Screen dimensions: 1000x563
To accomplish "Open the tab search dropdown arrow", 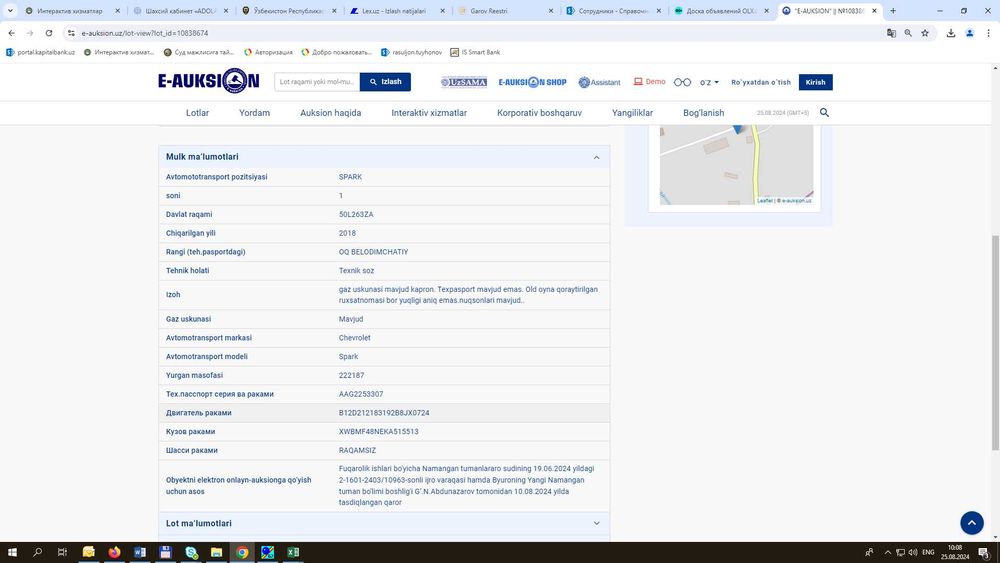I will coord(10,11).
